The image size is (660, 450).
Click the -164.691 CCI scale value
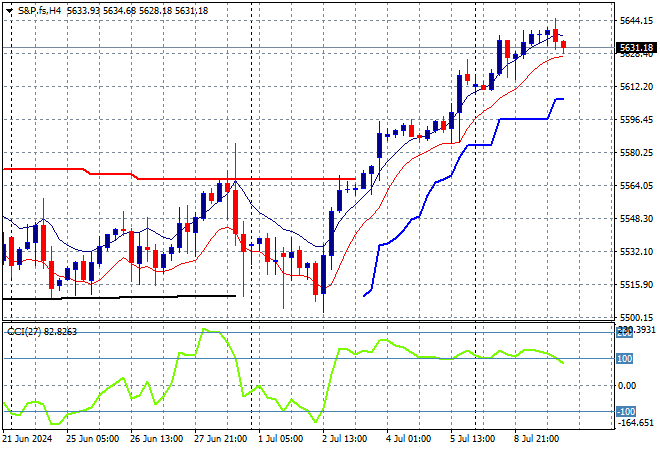click(x=636, y=423)
